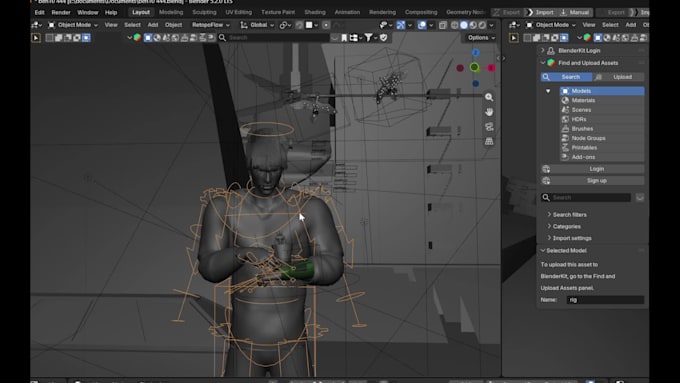The width and height of the screenshot is (680, 383).
Task: Switch to the UV Editing workspace tab
Action: click(x=239, y=12)
